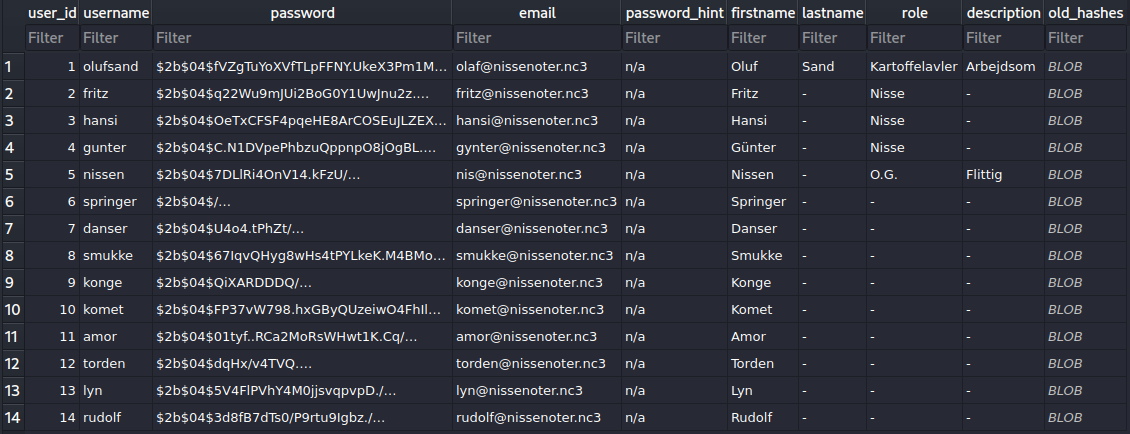
Task: Focus the description filter field
Action: [x=1003, y=39]
